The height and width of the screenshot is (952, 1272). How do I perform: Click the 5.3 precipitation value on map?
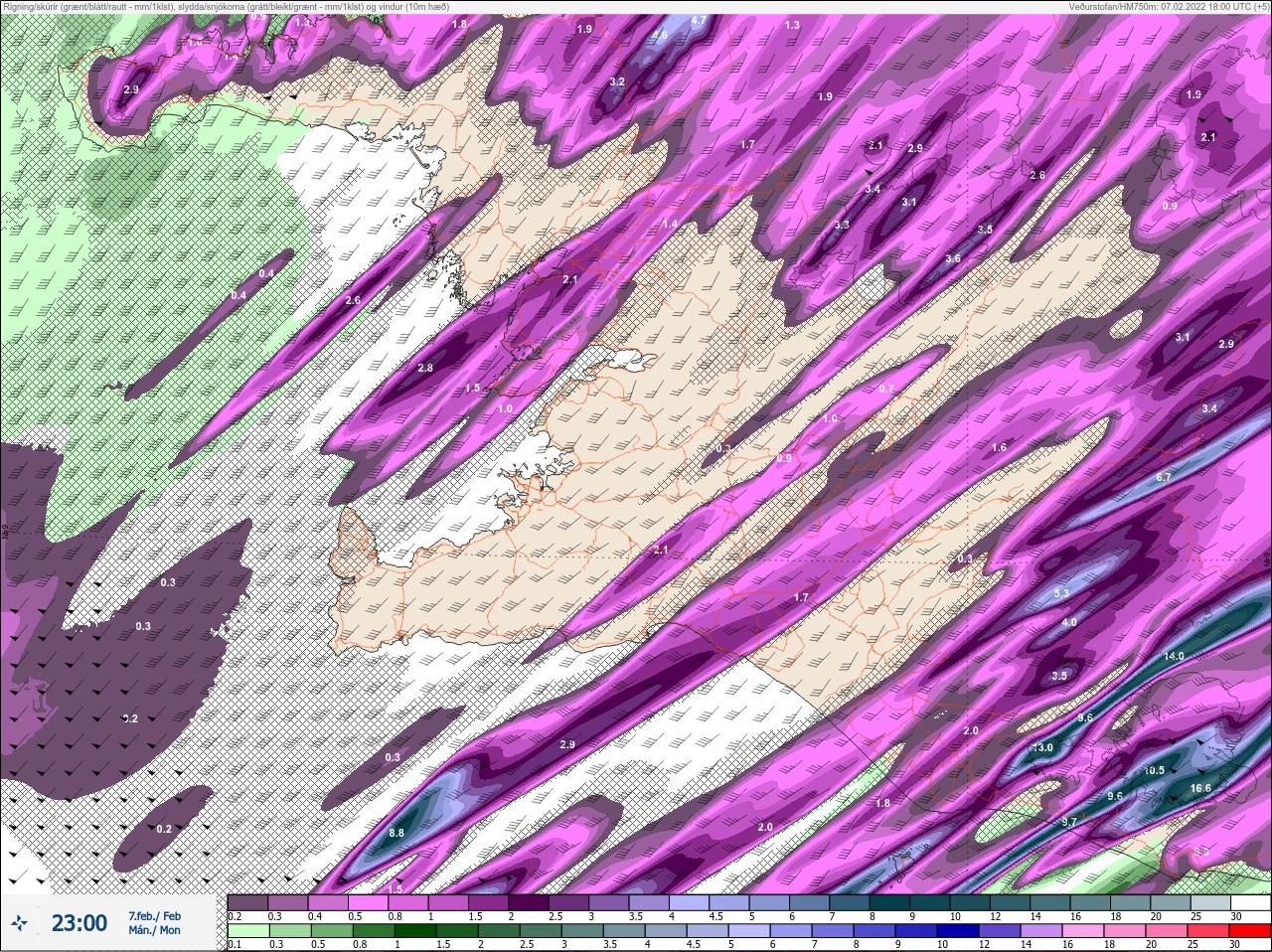[1060, 593]
